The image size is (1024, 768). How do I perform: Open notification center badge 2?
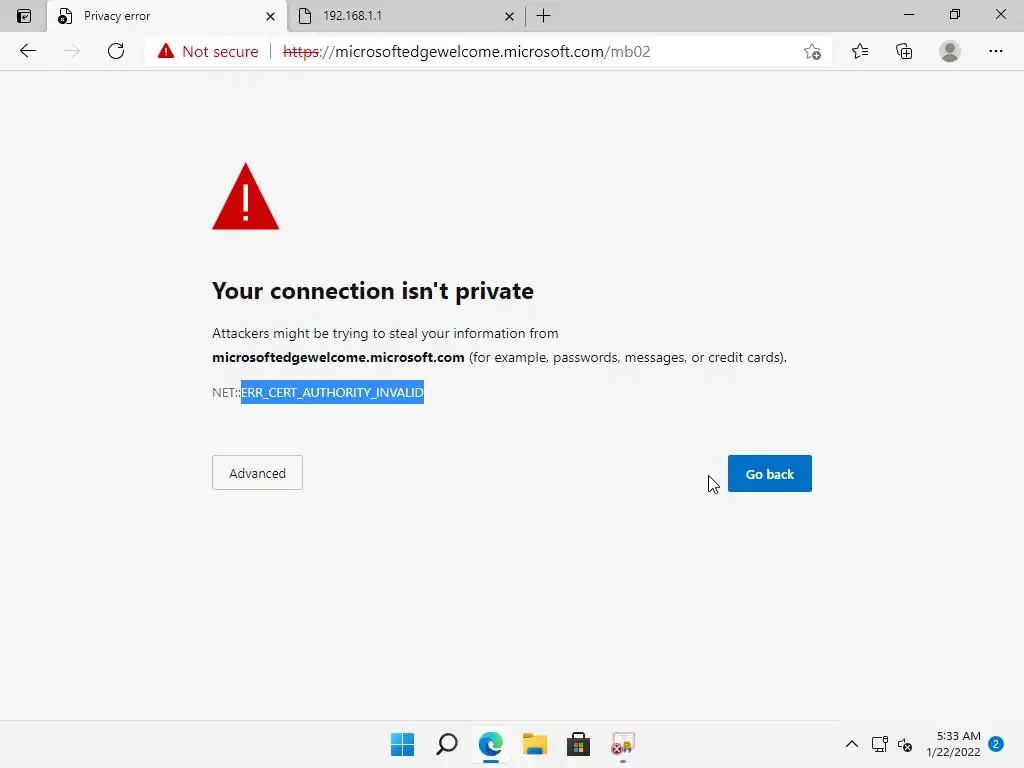(x=996, y=744)
